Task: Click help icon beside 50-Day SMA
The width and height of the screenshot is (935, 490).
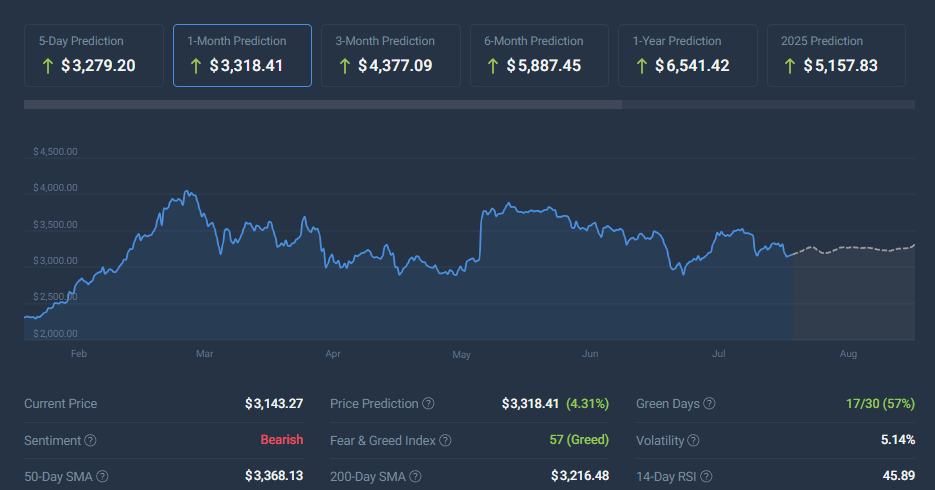Action: point(102,476)
